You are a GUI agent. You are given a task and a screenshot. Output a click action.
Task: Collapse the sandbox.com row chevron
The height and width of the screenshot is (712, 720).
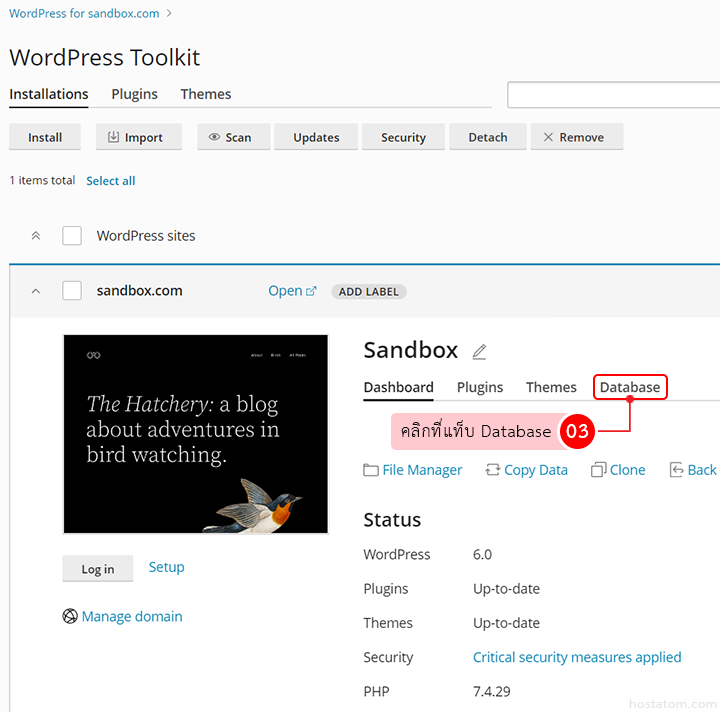pyautogui.click(x=36, y=291)
